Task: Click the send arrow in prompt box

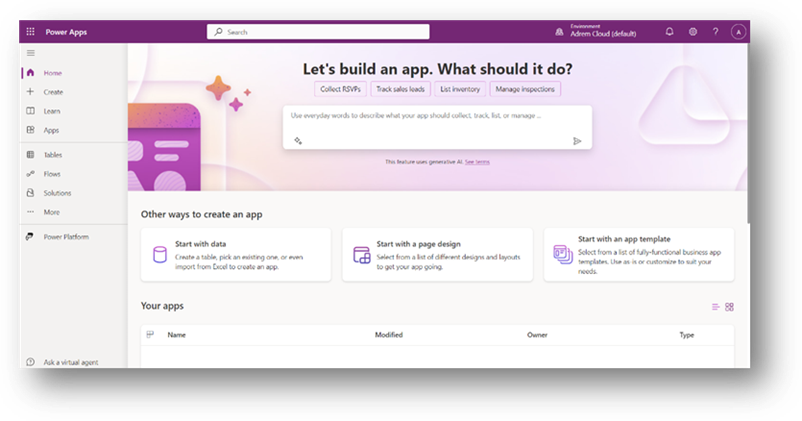Action: click(x=577, y=141)
